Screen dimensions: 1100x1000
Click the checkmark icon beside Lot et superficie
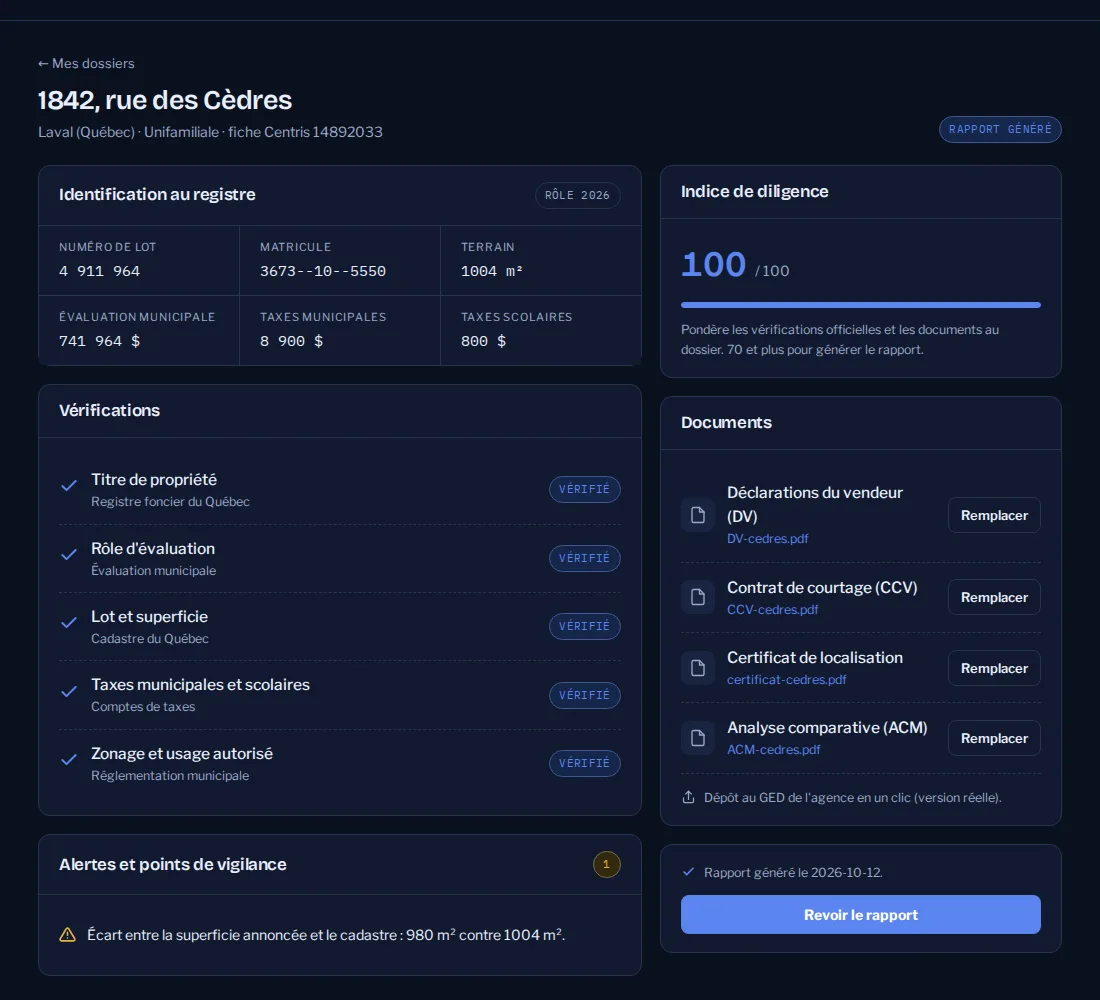(69, 622)
